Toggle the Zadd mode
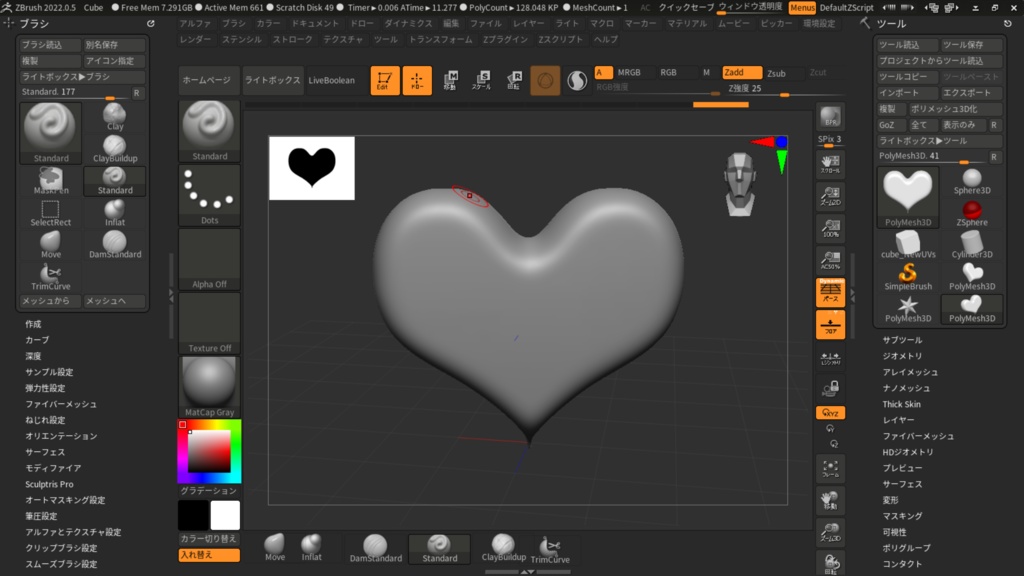The width and height of the screenshot is (1024, 576). (x=741, y=72)
